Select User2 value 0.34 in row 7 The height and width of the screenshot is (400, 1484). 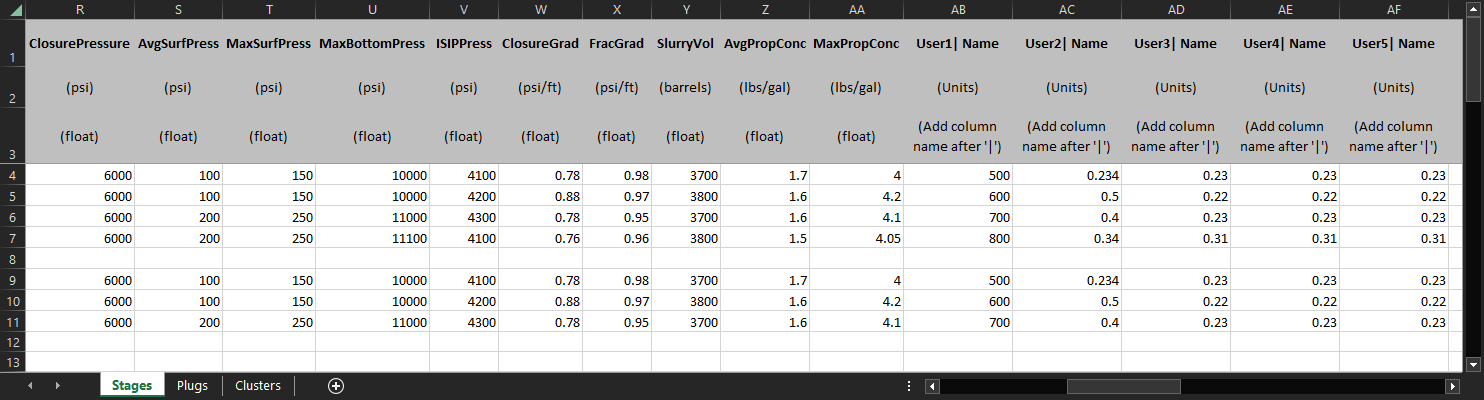[x=1067, y=238]
